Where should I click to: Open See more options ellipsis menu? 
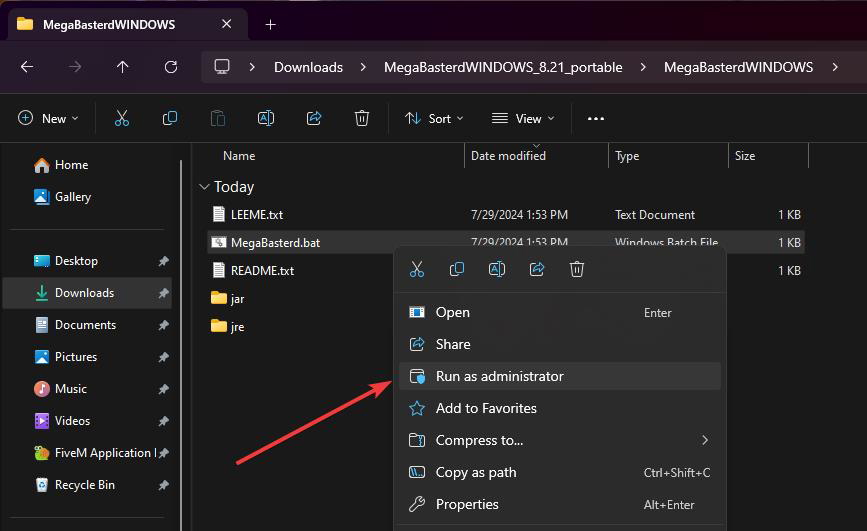[596, 118]
